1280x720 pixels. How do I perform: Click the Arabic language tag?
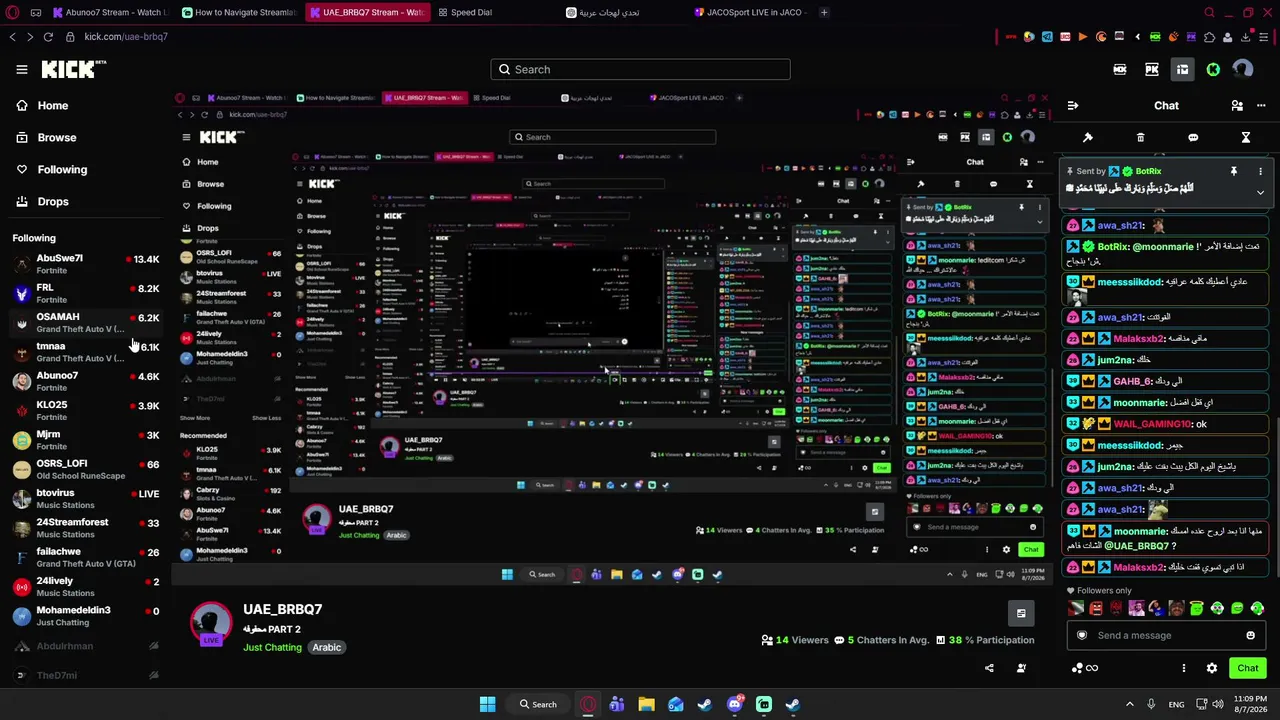pyautogui.click(x=327, y=647)
